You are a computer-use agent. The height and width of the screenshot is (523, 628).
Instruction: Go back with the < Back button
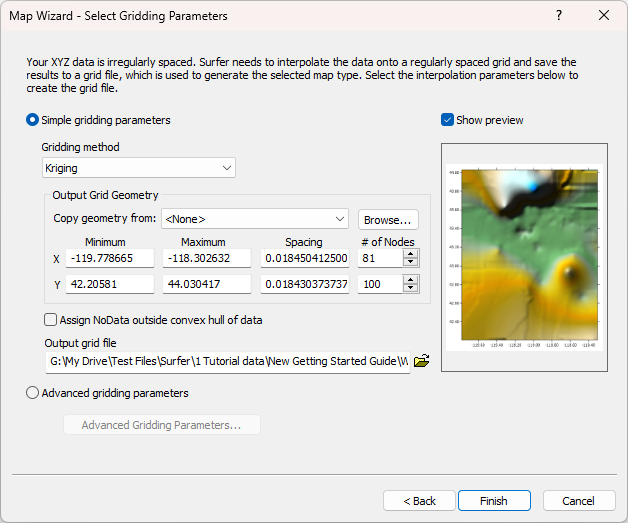(x=419, y=501)
